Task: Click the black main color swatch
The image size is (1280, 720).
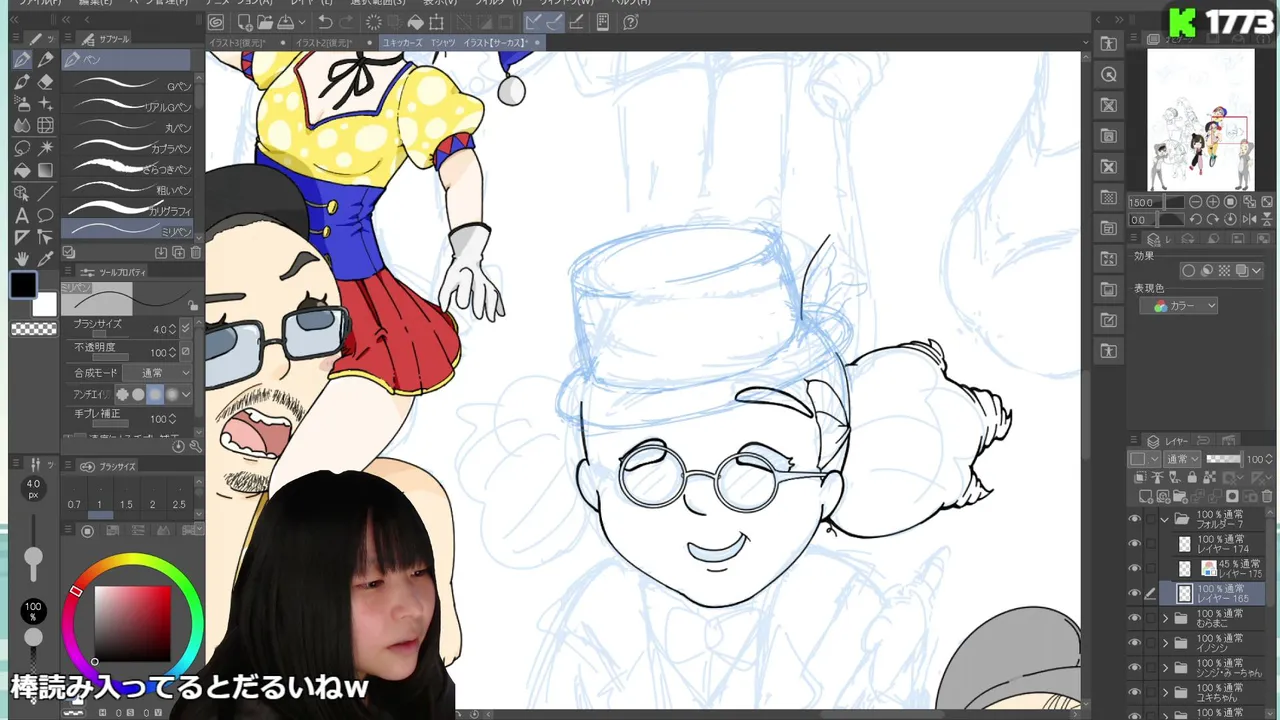Action: 23,285
